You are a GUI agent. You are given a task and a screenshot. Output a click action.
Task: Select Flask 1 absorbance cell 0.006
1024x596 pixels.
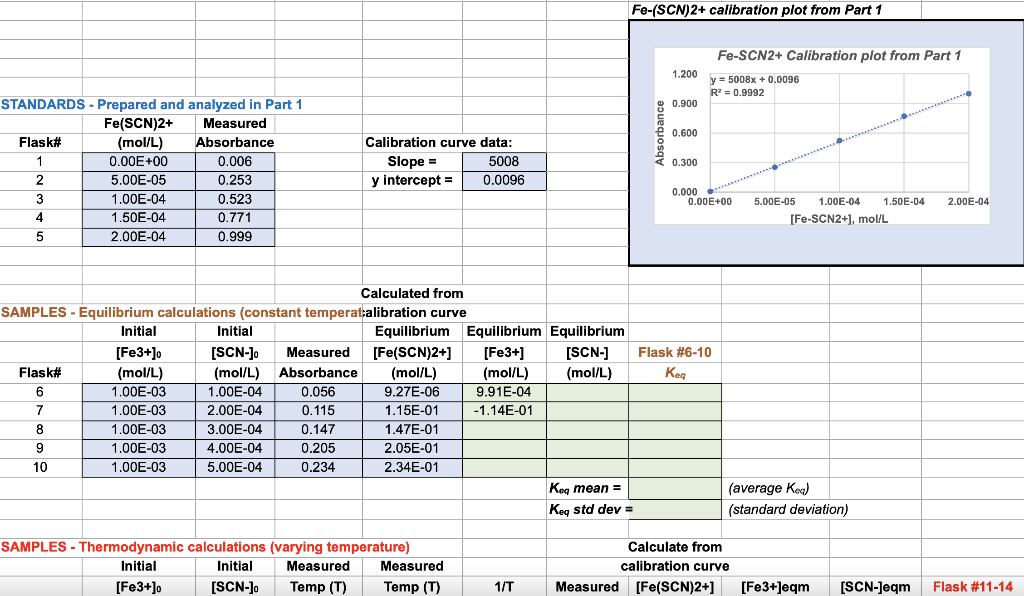click(x=234, y=160)
